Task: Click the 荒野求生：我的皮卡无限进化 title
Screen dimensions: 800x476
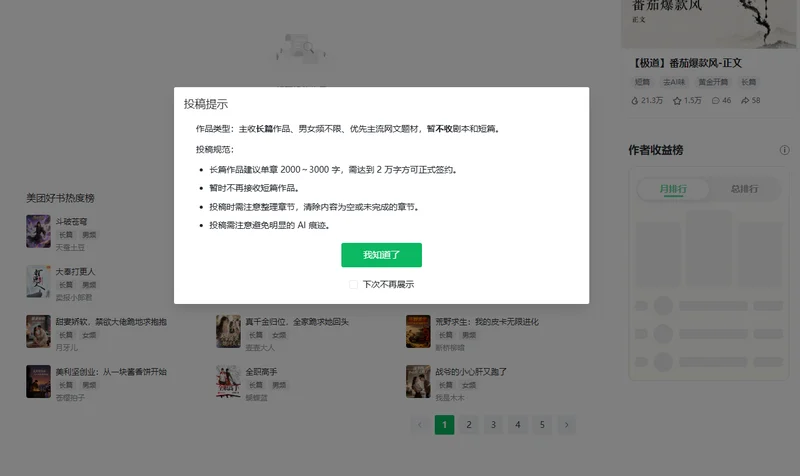Action: point(487,321)
